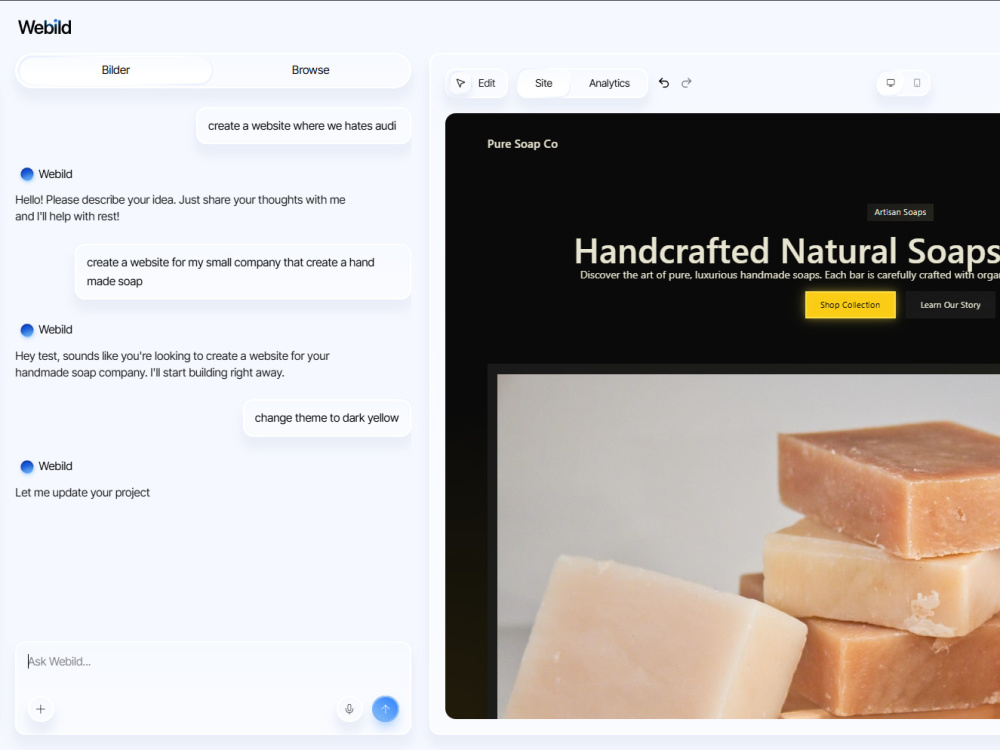Click the 'create a website where we hates audi' message
Screen dimensions: 1000x750
tap(303, 126)
